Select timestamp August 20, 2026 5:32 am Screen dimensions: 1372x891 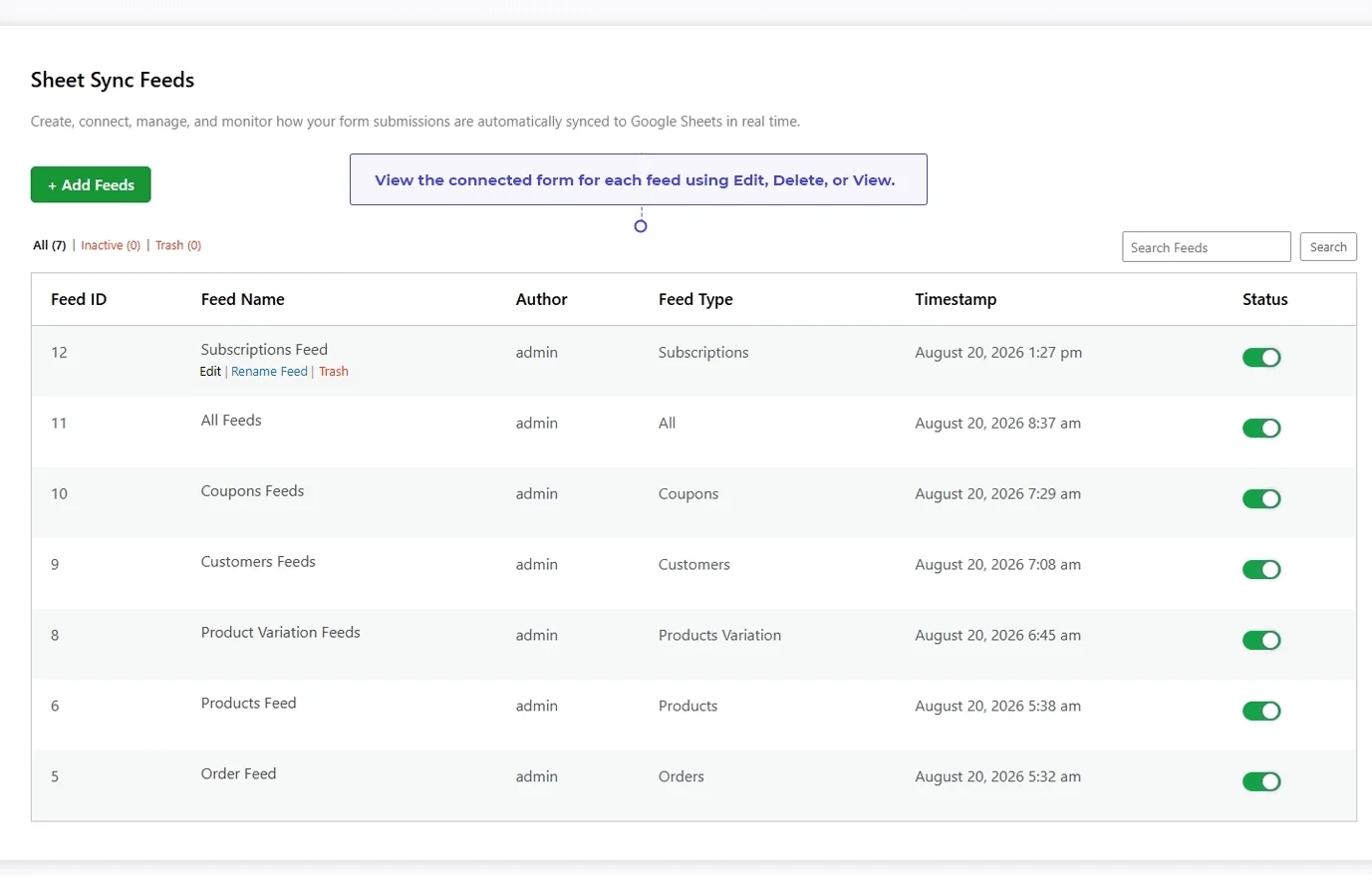click(x=997, y=777)
